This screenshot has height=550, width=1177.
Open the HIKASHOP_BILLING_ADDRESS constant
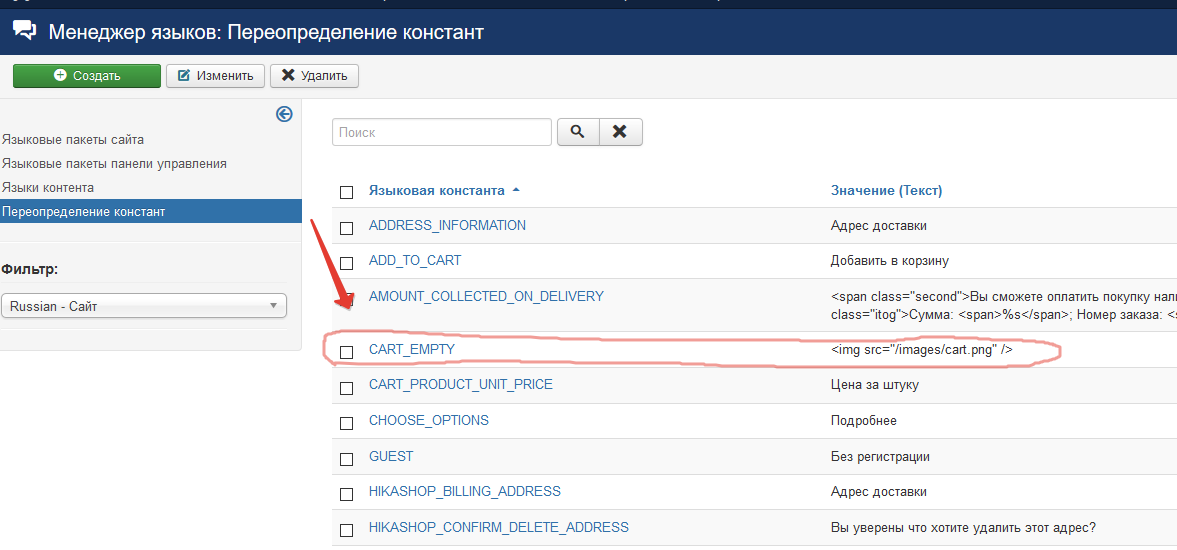pos(464,491)
